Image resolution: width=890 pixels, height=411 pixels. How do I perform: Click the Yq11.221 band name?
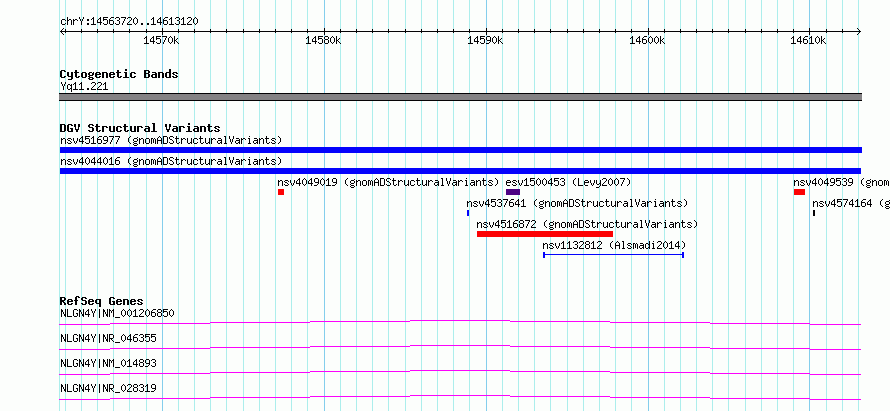[x=84, y=87]
